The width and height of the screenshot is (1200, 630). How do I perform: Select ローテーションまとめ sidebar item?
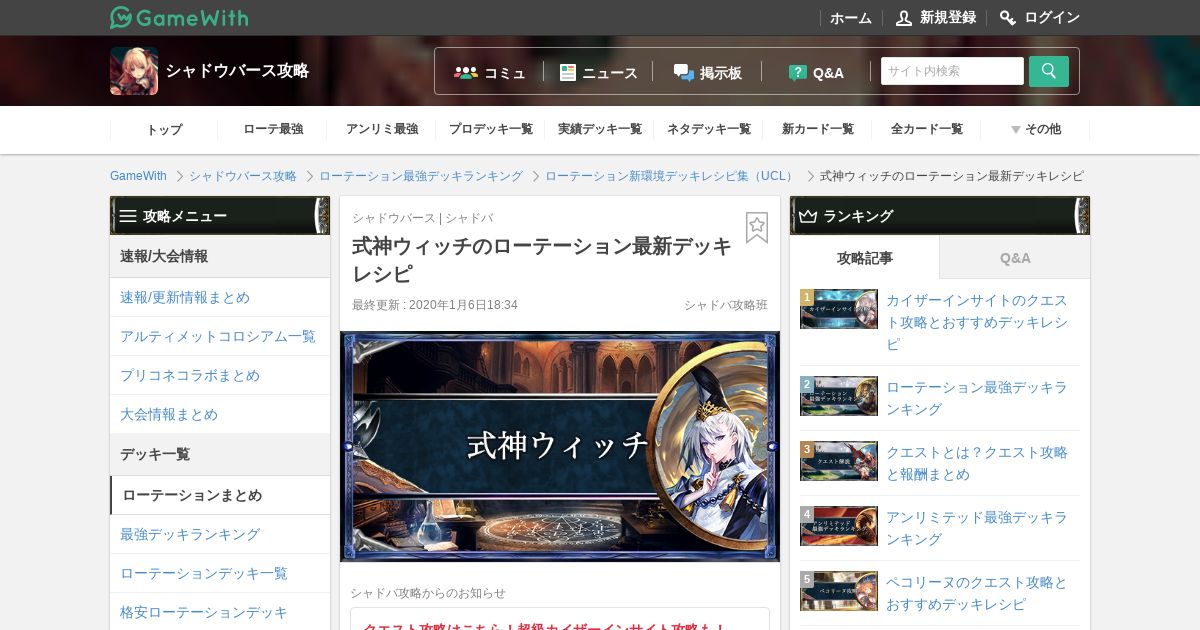tap(220, 495)
